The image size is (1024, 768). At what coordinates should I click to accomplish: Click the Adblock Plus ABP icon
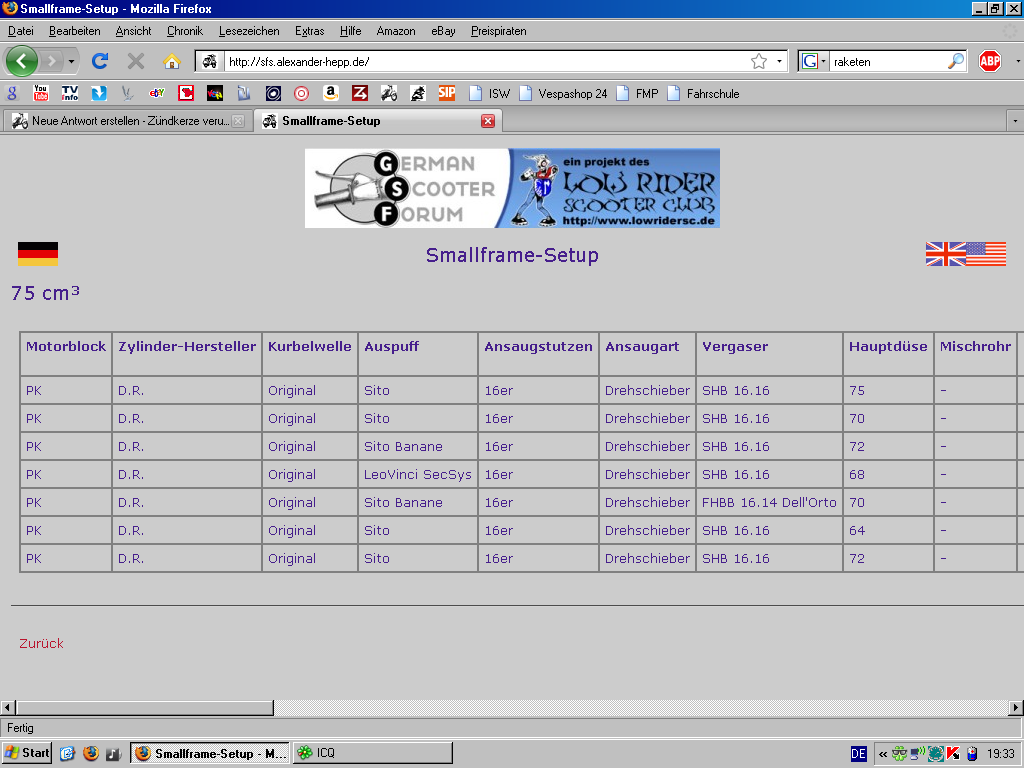[x=990, y=61]
